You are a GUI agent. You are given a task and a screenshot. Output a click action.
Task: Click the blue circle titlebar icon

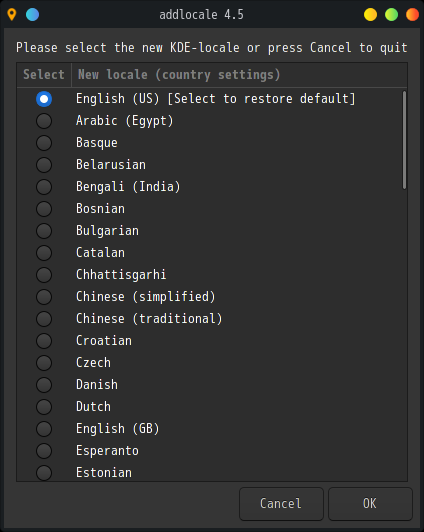pyautogui.click(x=33, y=15)
